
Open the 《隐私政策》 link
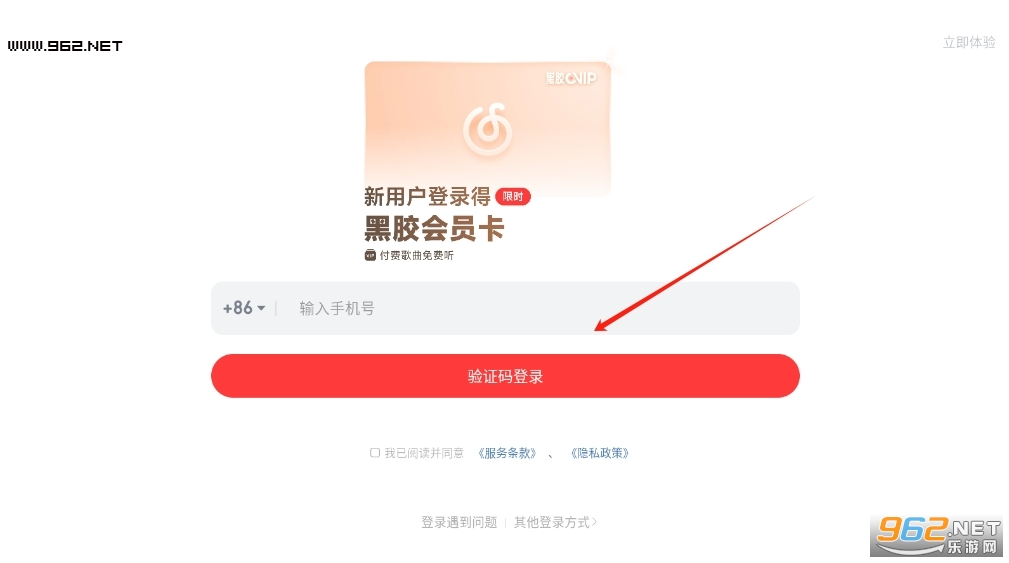(600, 453)
